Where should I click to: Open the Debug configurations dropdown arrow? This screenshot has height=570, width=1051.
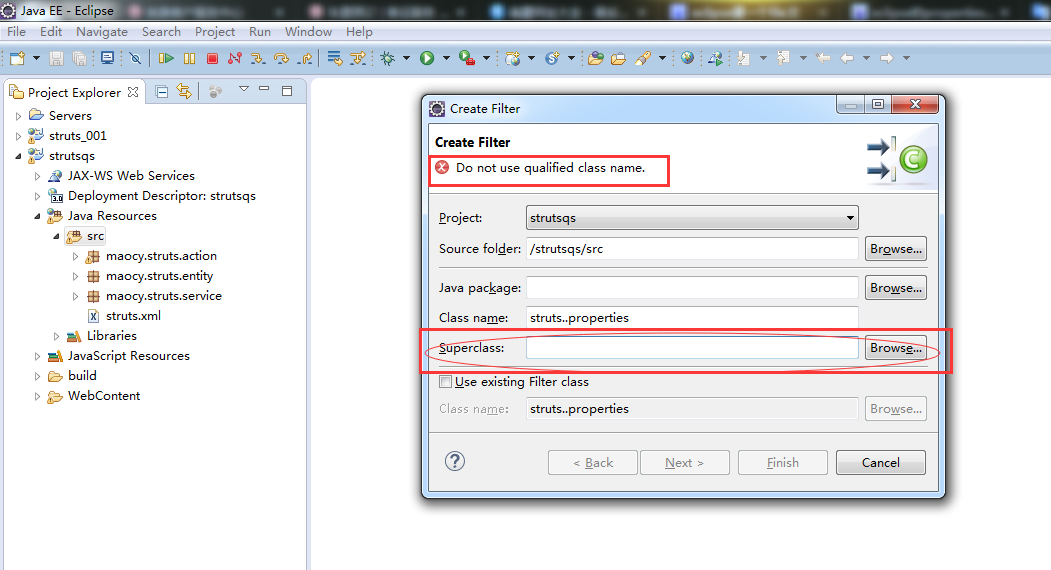[x=406, y=58]
